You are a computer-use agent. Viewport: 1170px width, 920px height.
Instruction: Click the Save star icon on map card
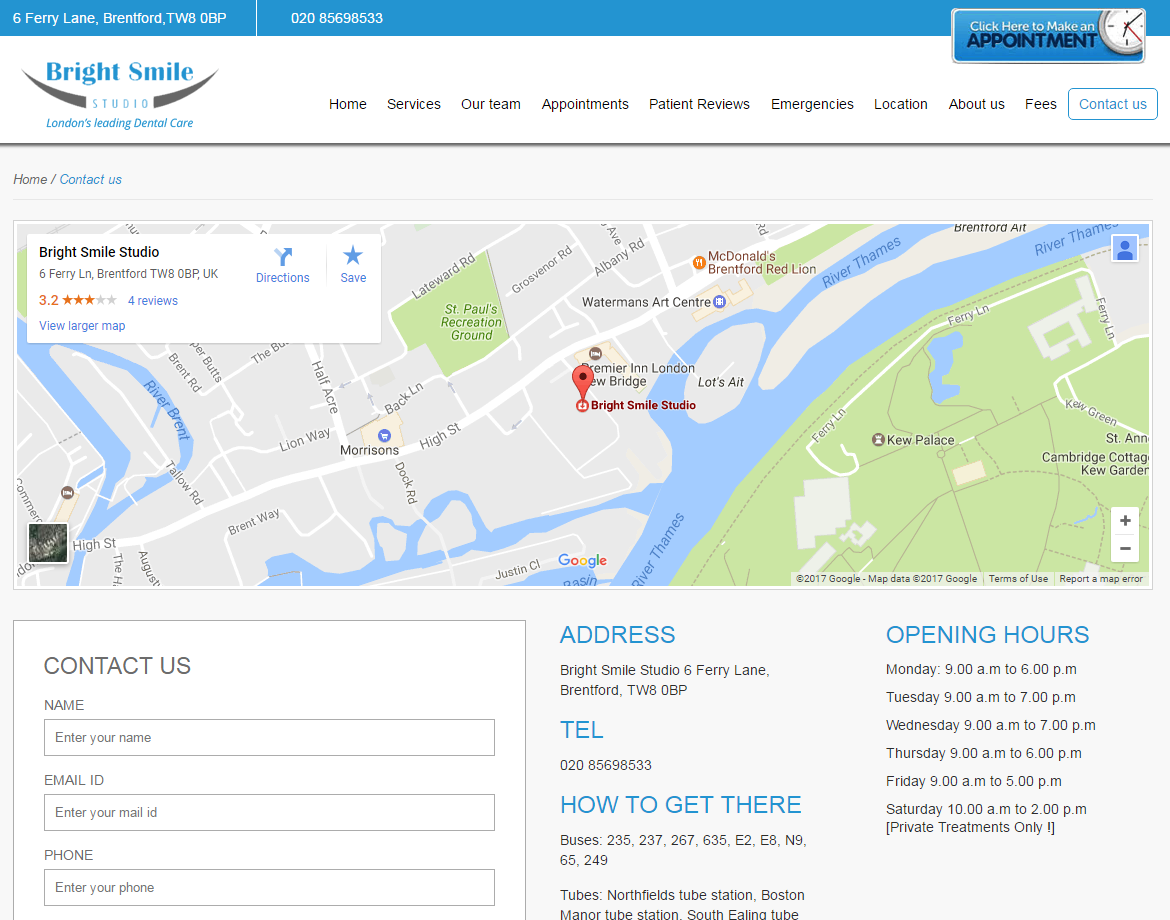click(x=353, y=256)
